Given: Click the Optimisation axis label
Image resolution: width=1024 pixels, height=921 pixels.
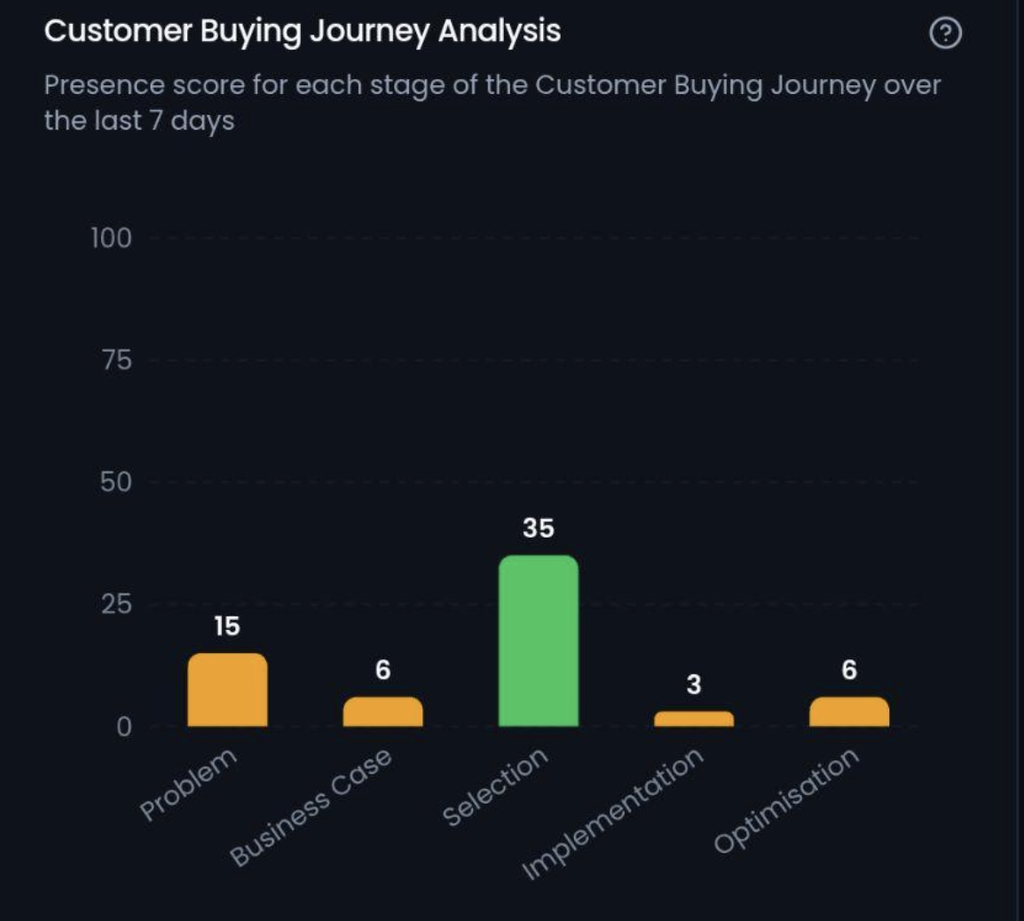Looking at the screenshot, I should click(x=786, y=800).
